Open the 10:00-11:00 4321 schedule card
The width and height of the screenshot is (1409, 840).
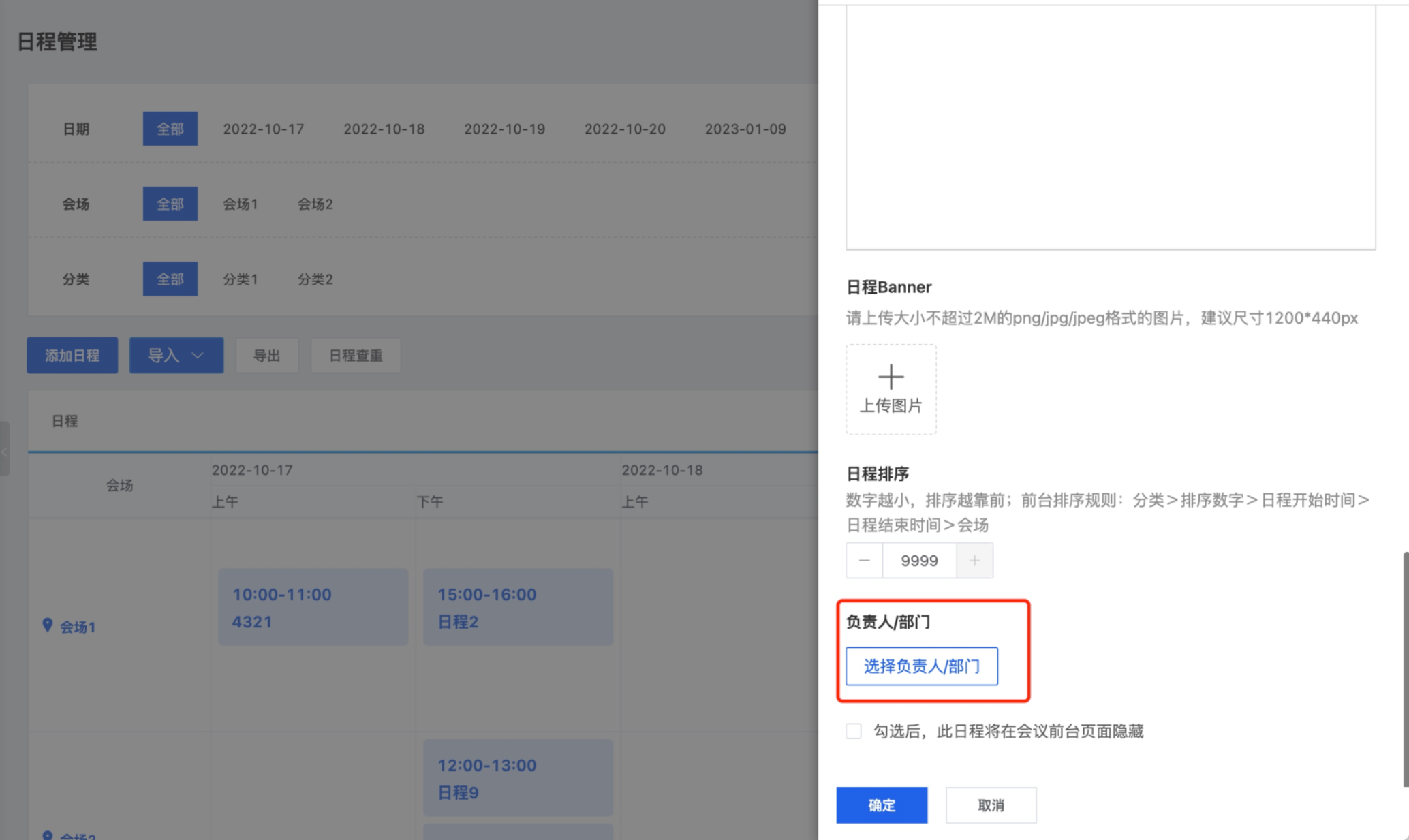tap(313, 607)
